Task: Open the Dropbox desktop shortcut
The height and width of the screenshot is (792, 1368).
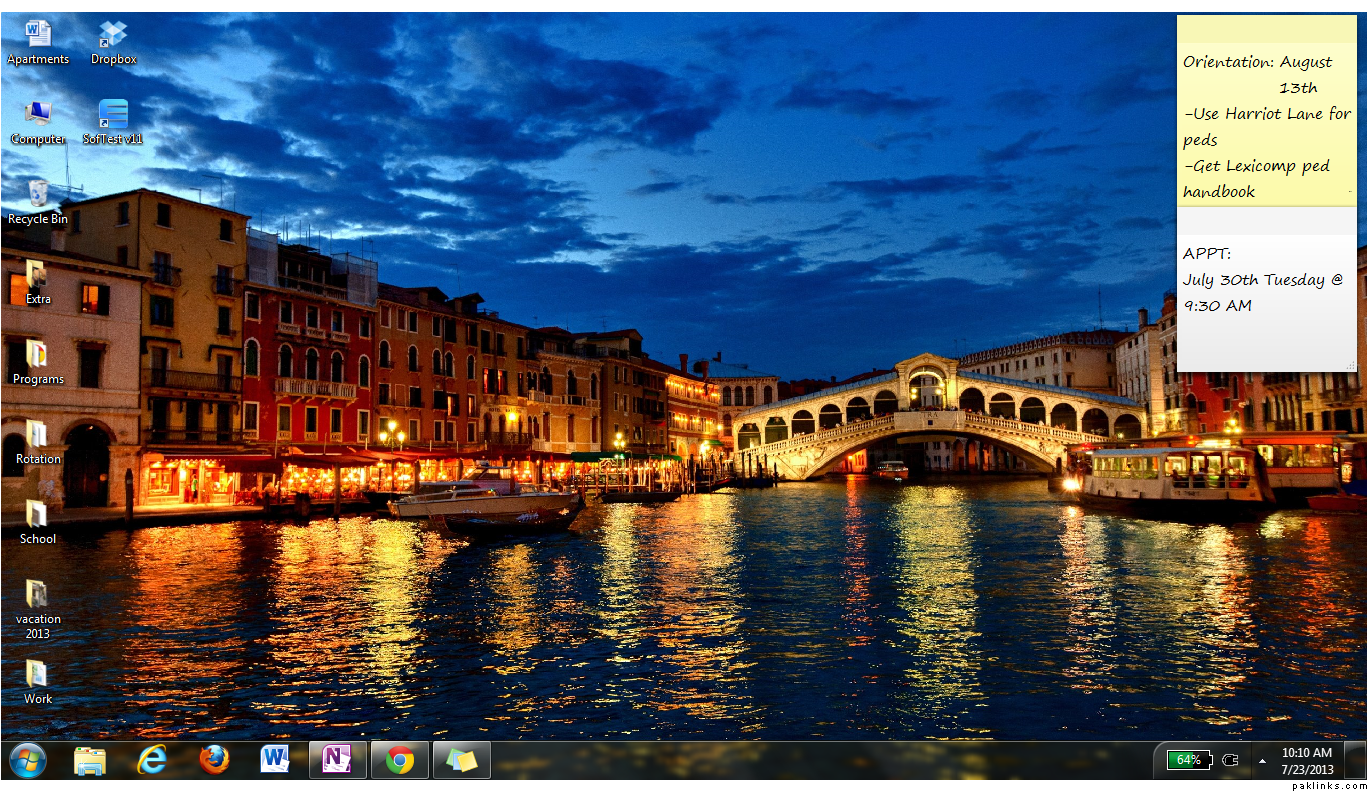Action: click(113, 38)
